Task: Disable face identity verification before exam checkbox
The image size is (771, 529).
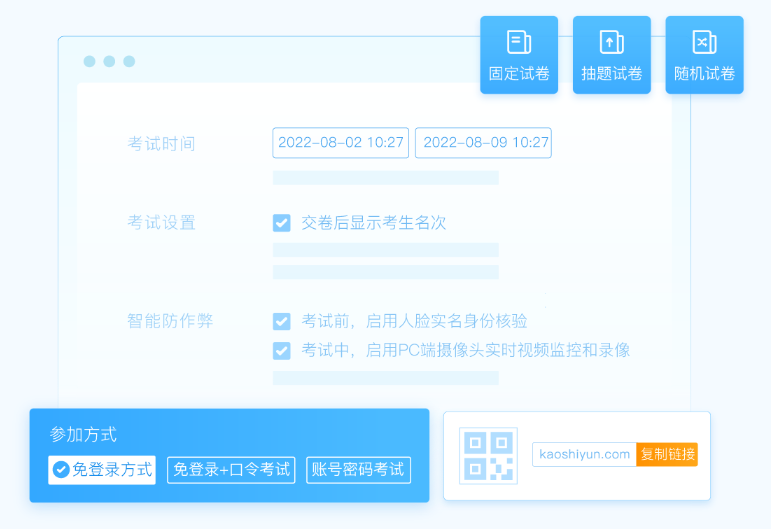Action: [x=282, y=321]
